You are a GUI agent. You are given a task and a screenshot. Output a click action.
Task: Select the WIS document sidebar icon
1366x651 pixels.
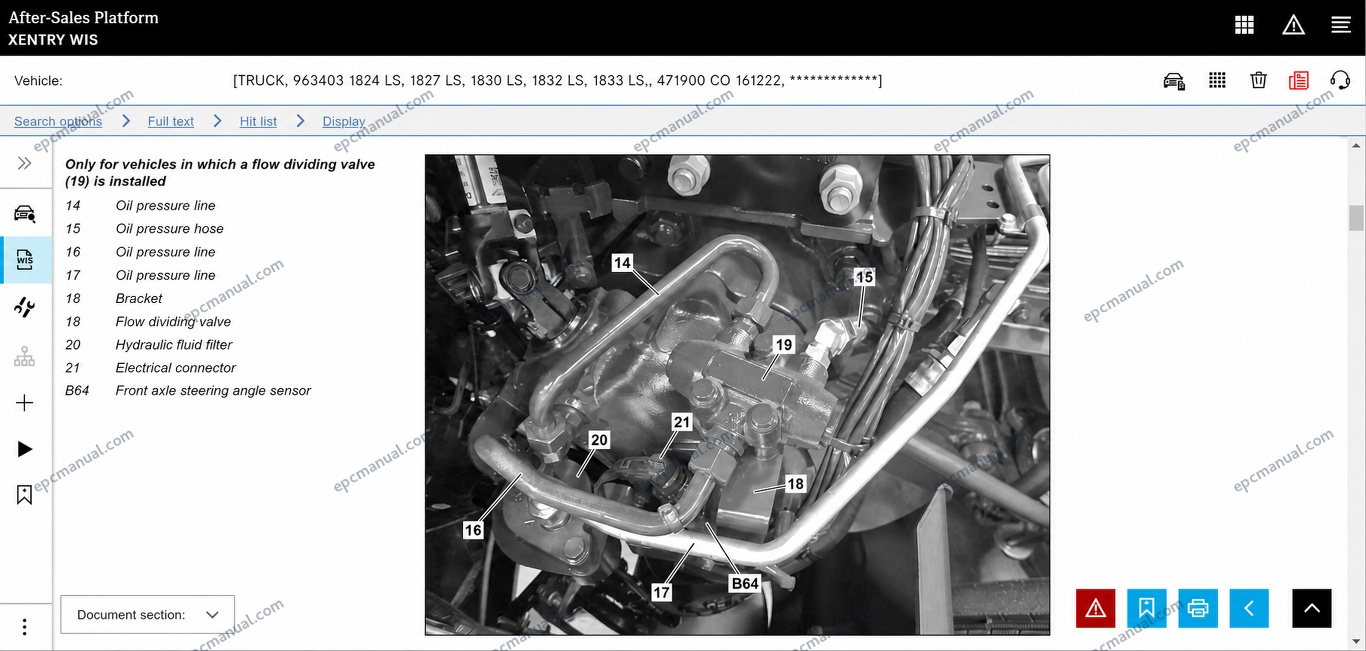tap(25, 260)
